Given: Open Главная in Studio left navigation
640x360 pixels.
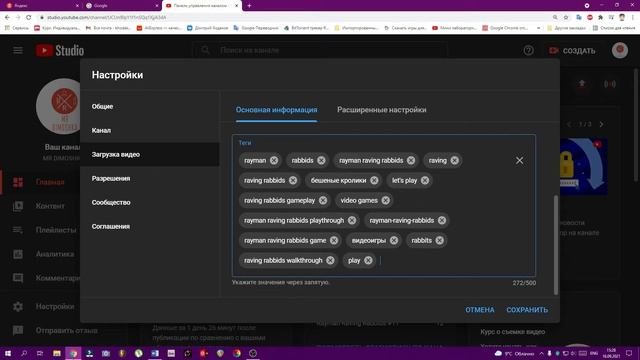Looking at the screenshot, I should click(41, 182).
